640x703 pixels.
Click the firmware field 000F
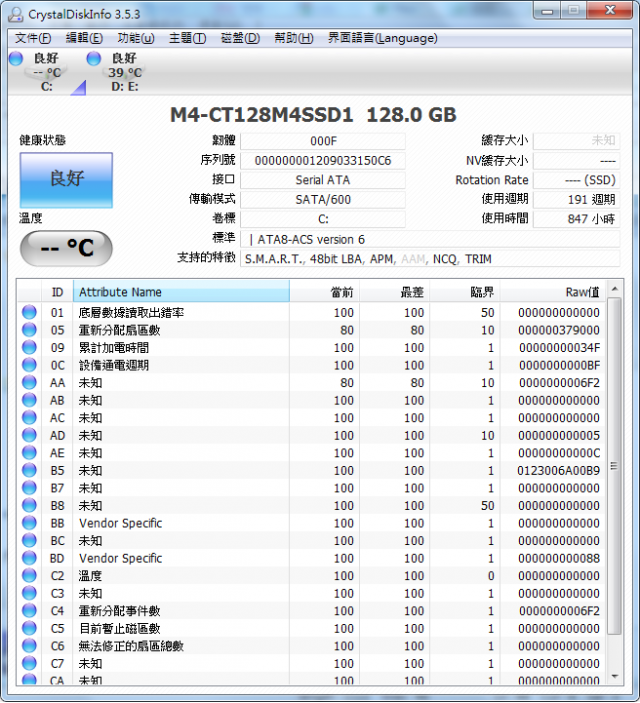tap(323, 141)
